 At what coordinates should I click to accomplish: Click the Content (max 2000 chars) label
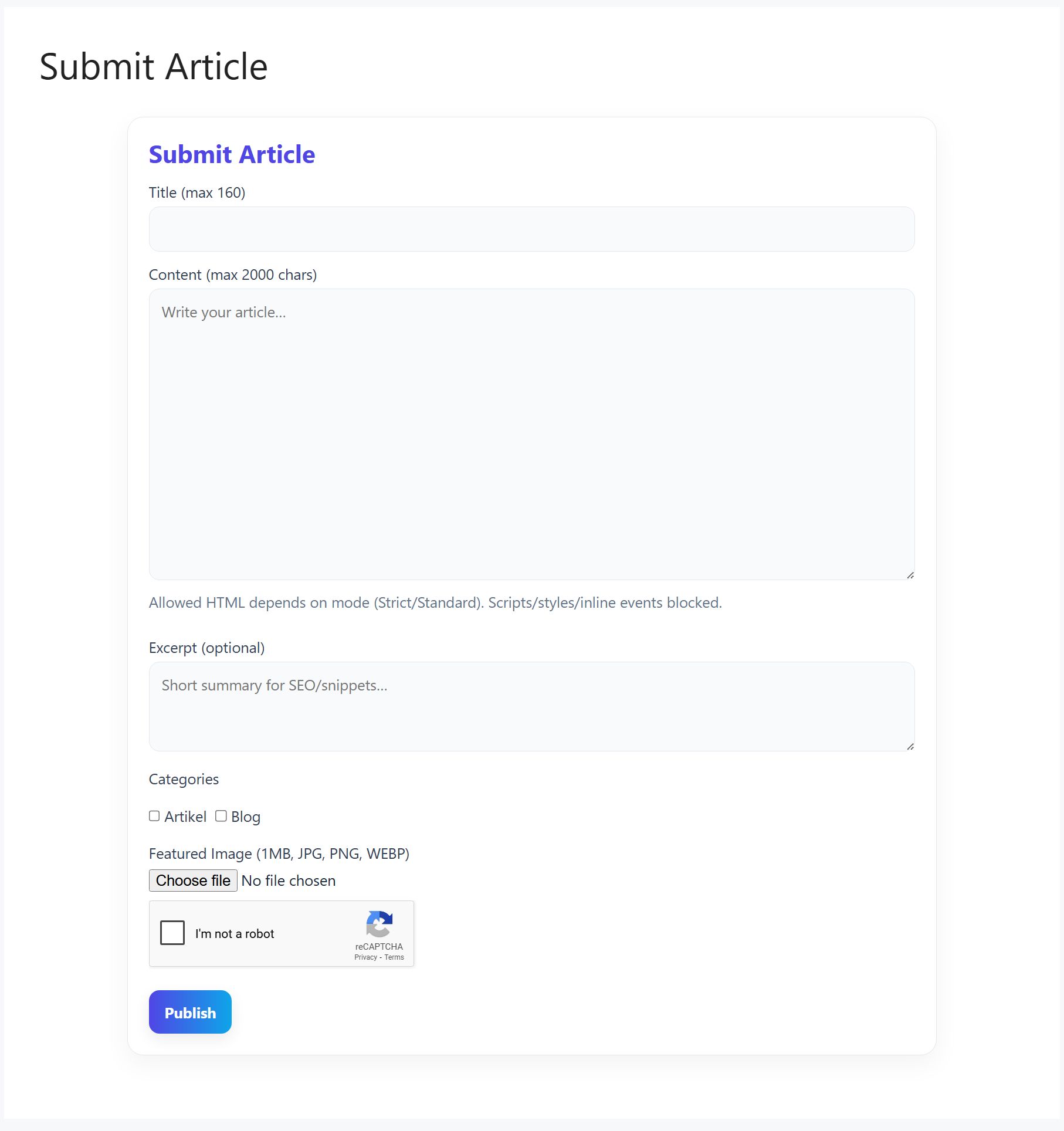tap(233, 275)
